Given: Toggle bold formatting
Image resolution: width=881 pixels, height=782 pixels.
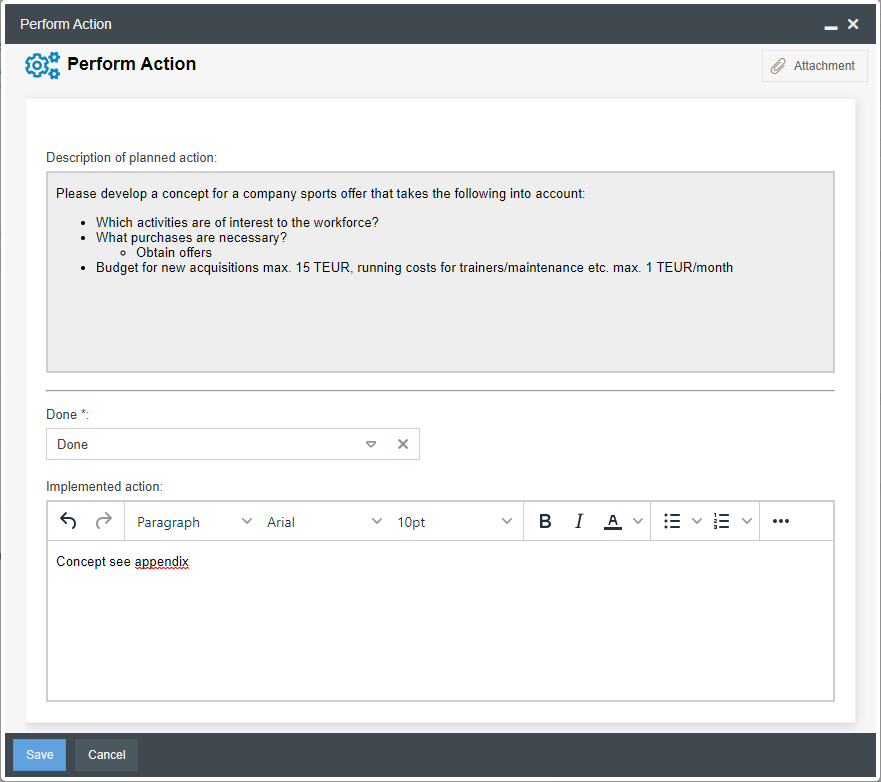Looking at the screenshot, I should (x=544, y=521).
